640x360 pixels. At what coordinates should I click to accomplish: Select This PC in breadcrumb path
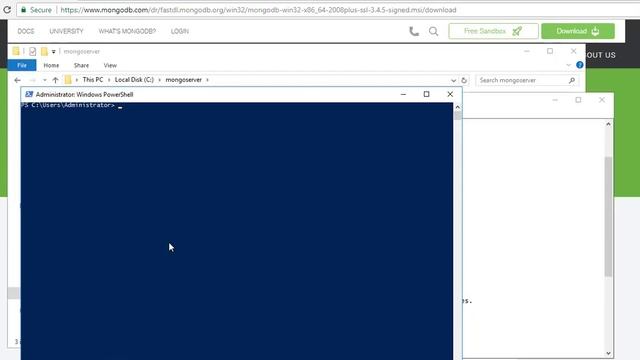(93, 80)
